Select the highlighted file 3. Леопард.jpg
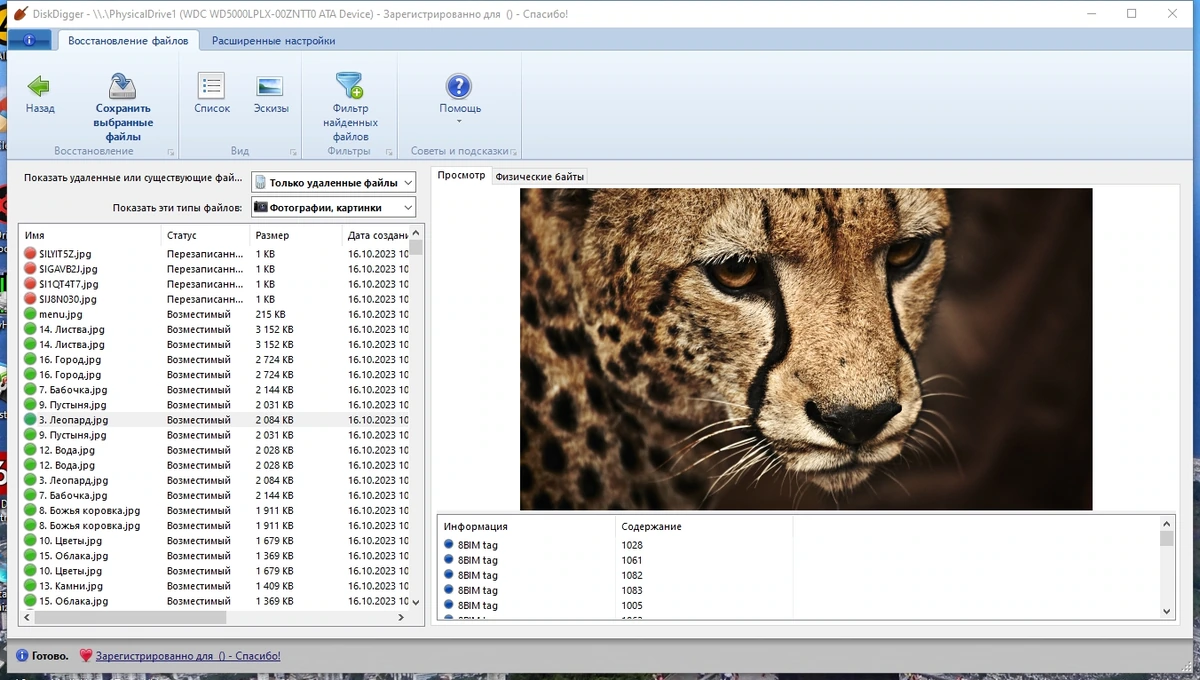1200x680 pixels. click(214, 420)
